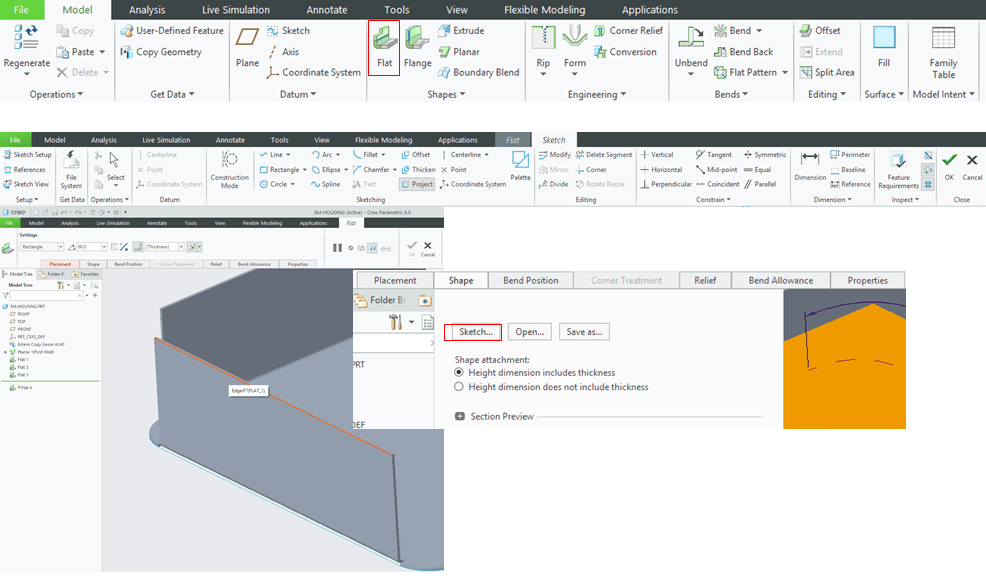Select 'Height dimension includes thickness' option
This screenshot has height=576, width=986.
[459, 372]
